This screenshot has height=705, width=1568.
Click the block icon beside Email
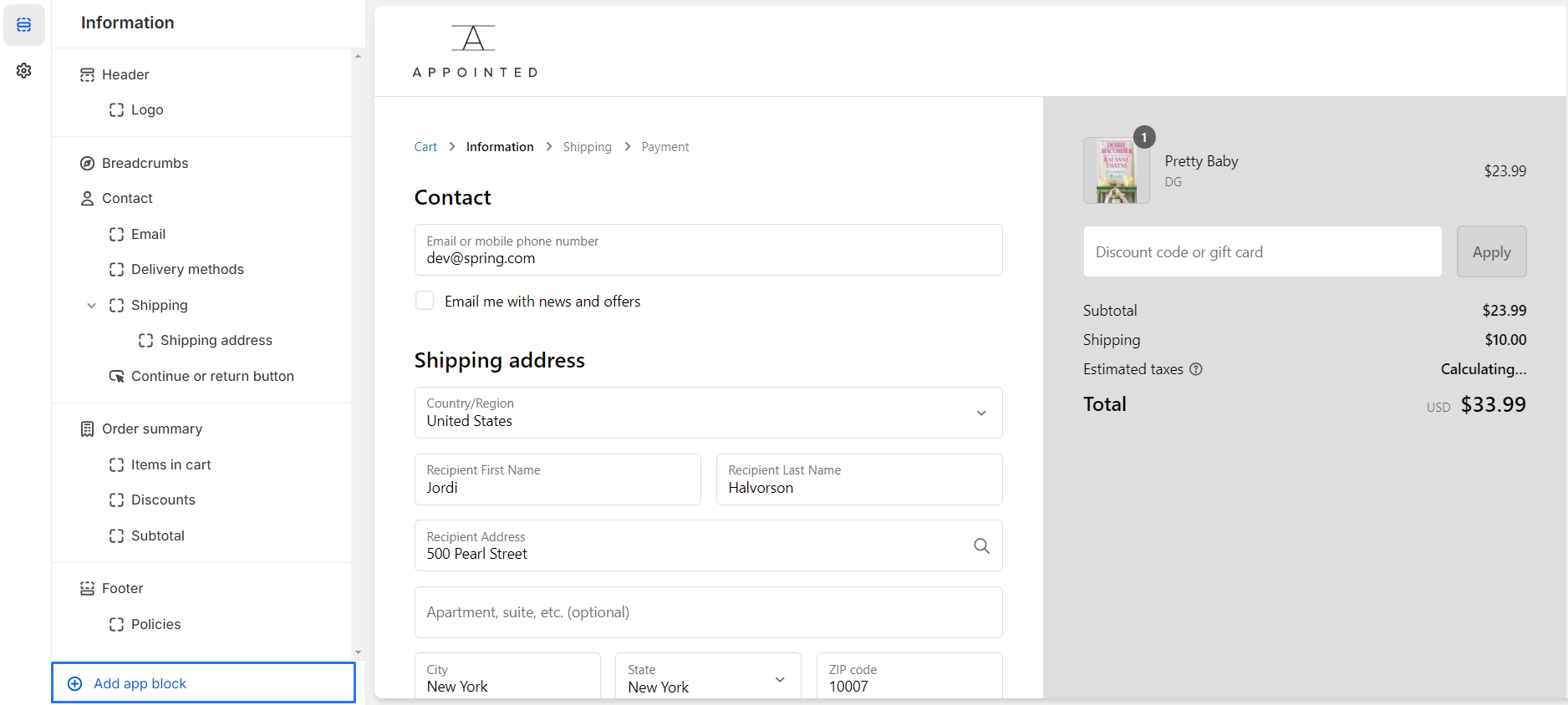click(x=116, y=235)
